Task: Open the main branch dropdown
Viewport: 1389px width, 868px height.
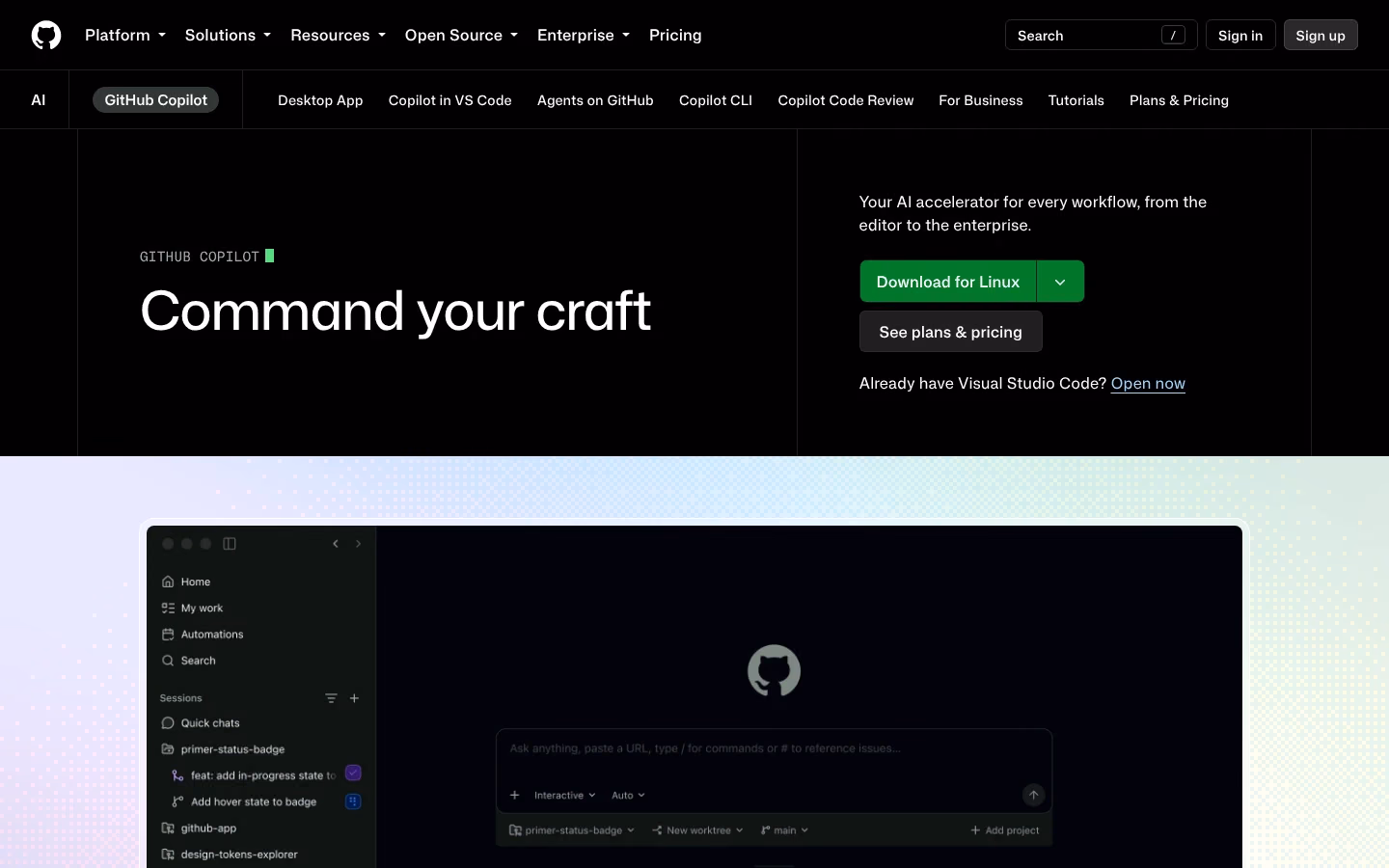Action: (x=784, y=830)
